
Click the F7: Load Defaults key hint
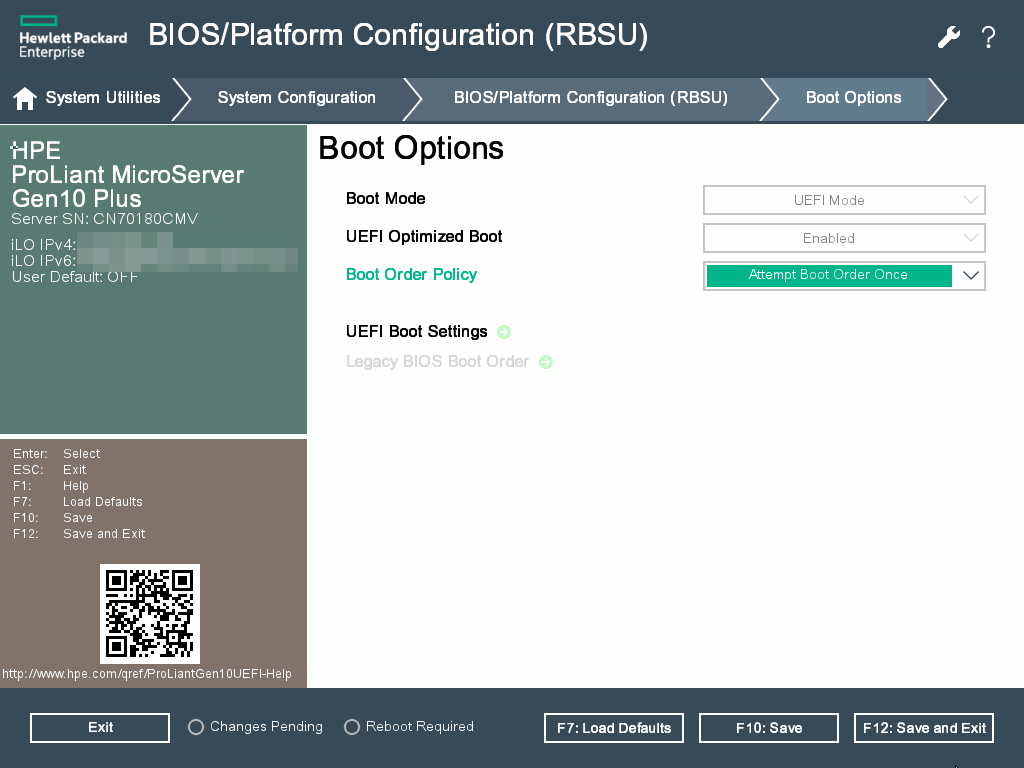point(78,502)
